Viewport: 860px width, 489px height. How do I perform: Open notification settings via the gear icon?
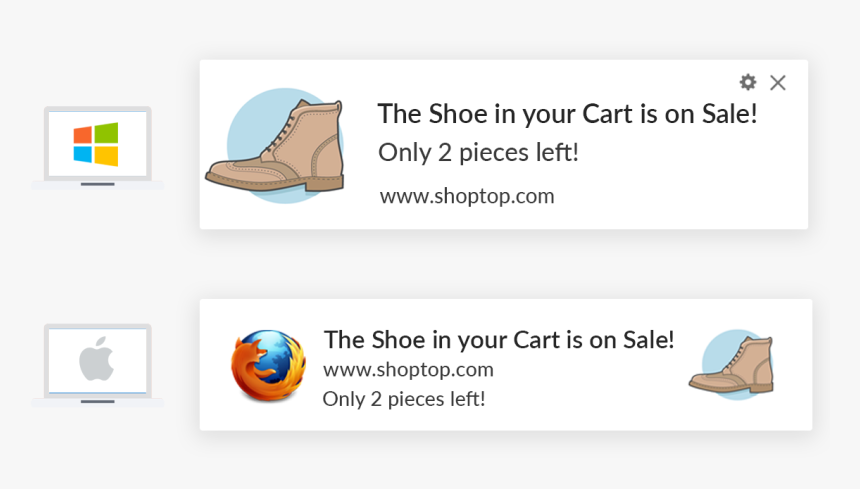point(748,82)
